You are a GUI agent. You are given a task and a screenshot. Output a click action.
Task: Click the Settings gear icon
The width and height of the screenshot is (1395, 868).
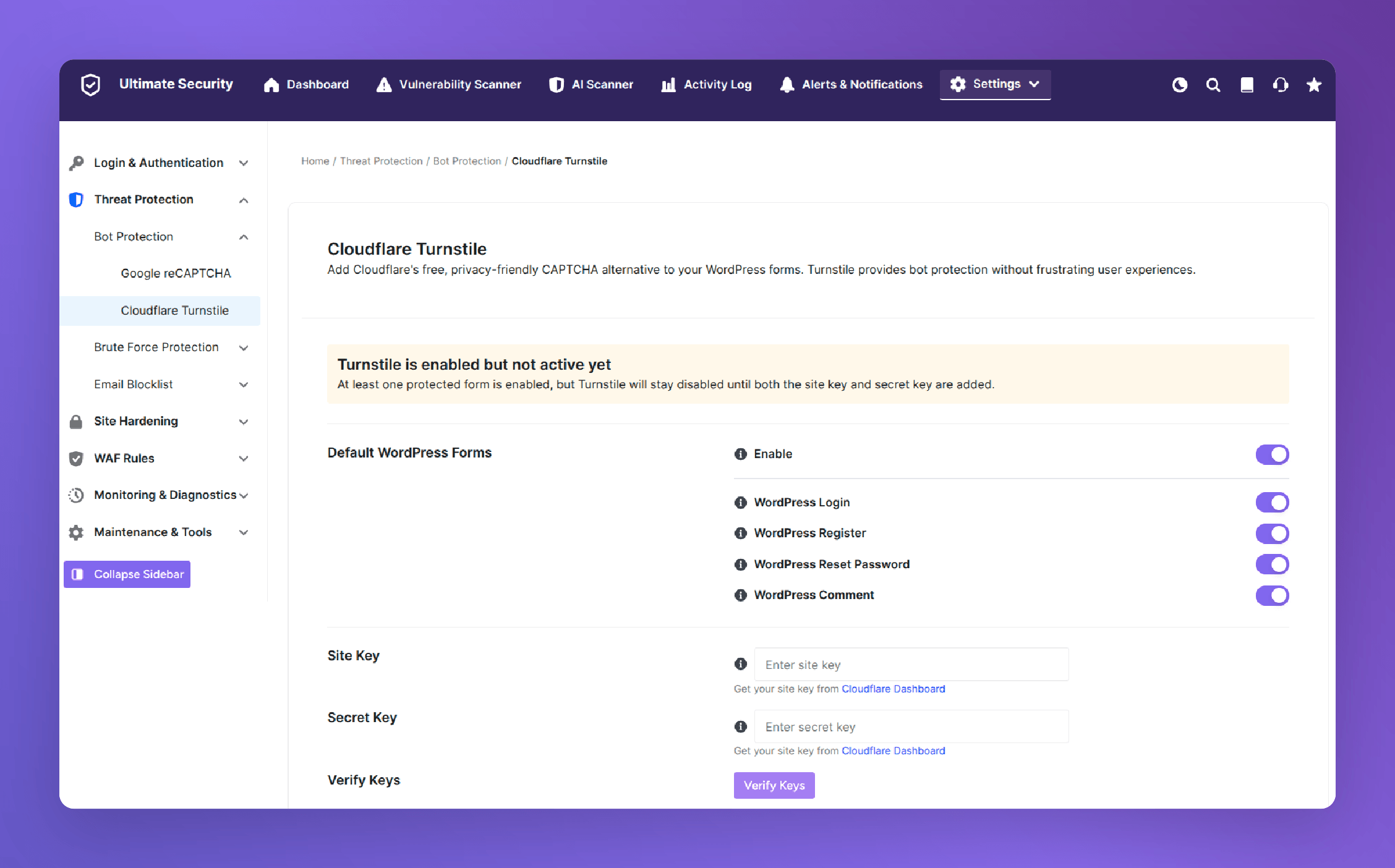[x=958, y=84]
